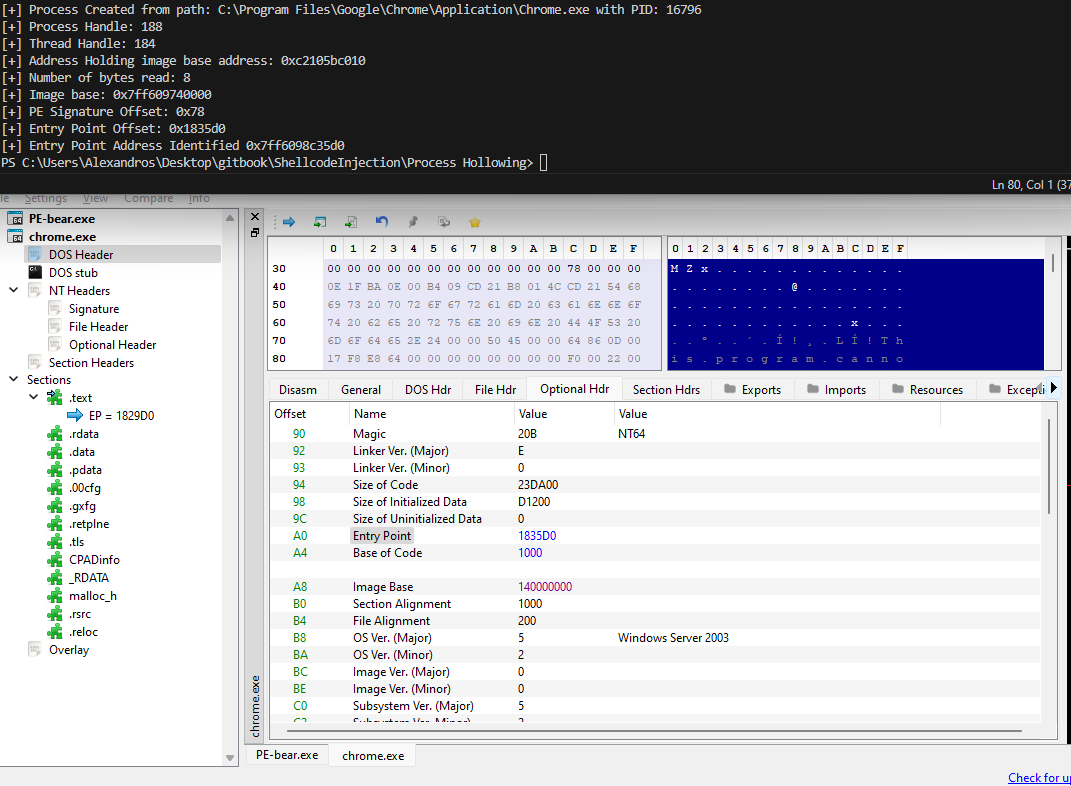The image size is (1071, 786).
Task: Close the hex view dock panel
Action: [255, 218]
